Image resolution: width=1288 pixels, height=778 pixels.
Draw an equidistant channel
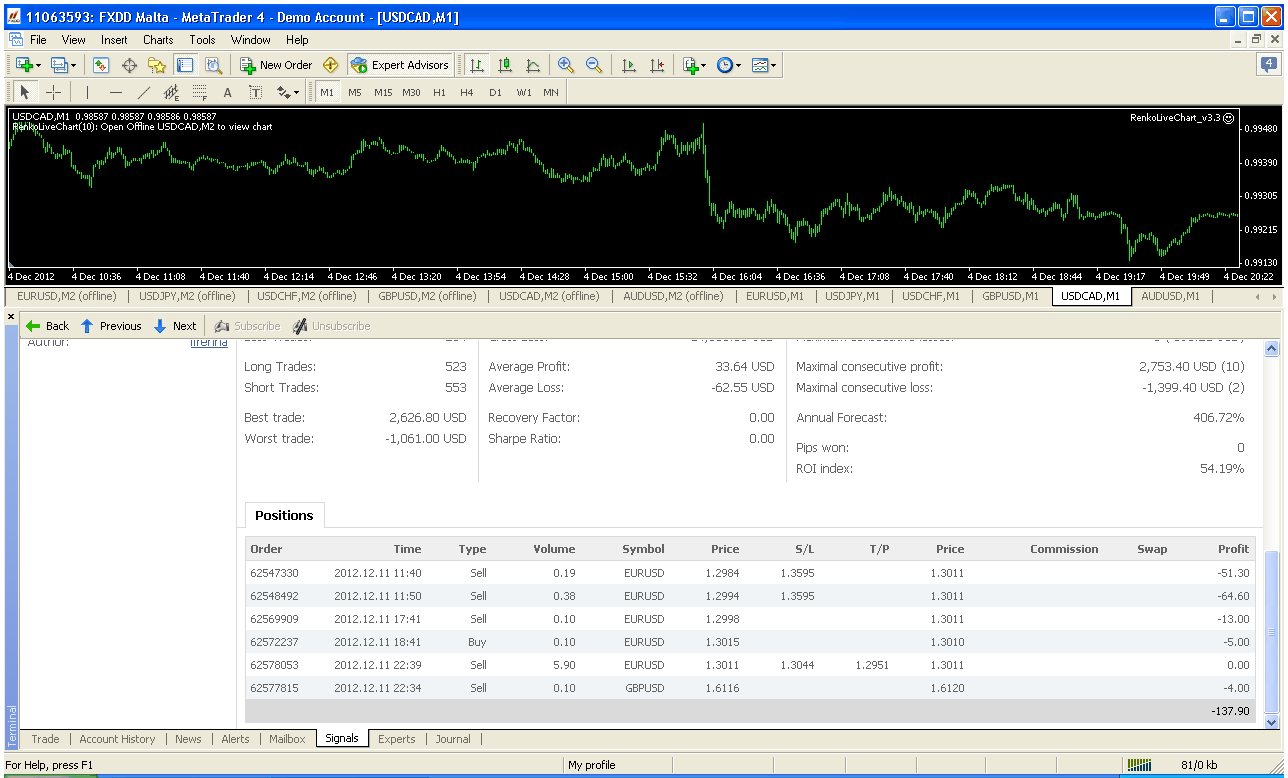(x=172, y=92)
